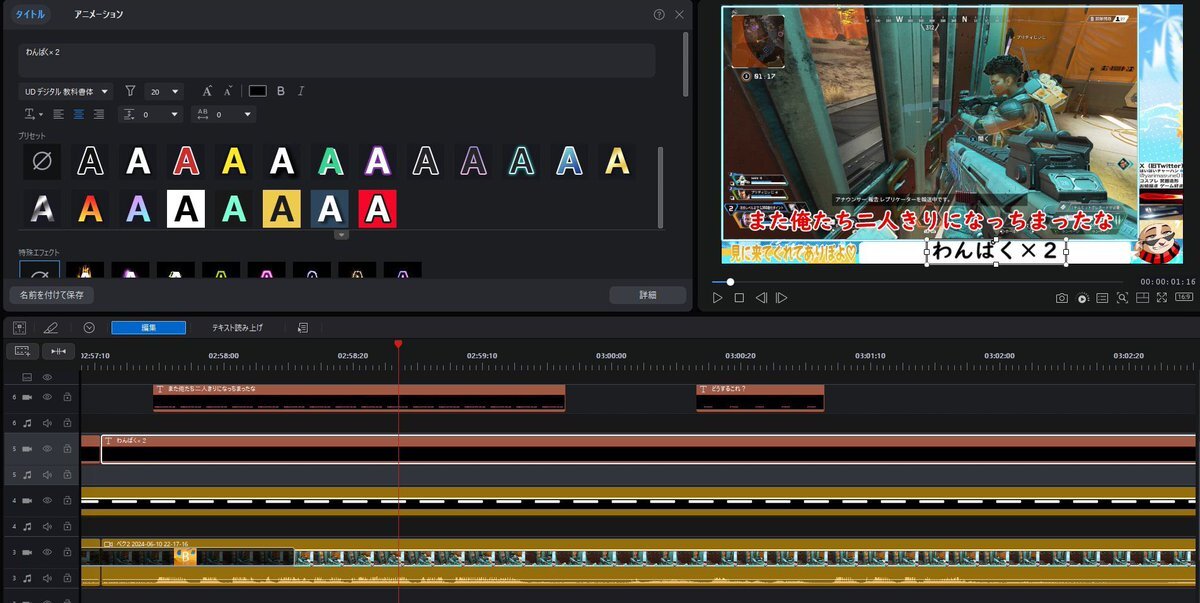The width and height of the screenshot is (1200, 603).
Task: Expand the circled down-arrow menu in timeline toolbar
Action: [x=89, y=327]
